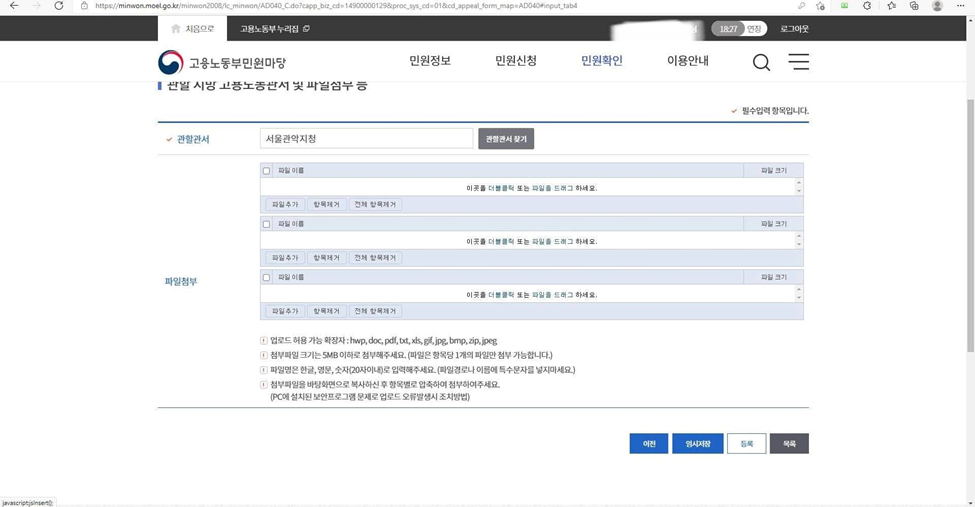Tick the first 파일 이름 header checkbox
This screenshot has width=975, height=507.
266,170
